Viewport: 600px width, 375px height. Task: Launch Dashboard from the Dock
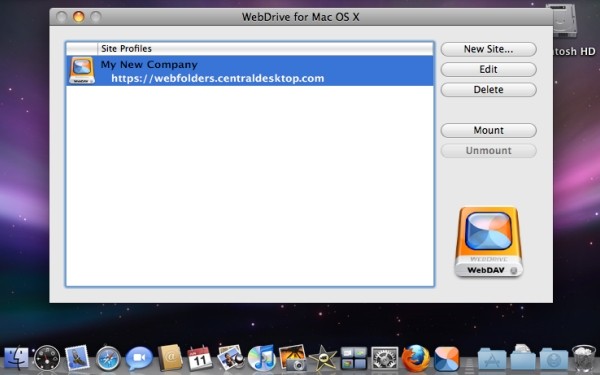[x=47, y=358]
